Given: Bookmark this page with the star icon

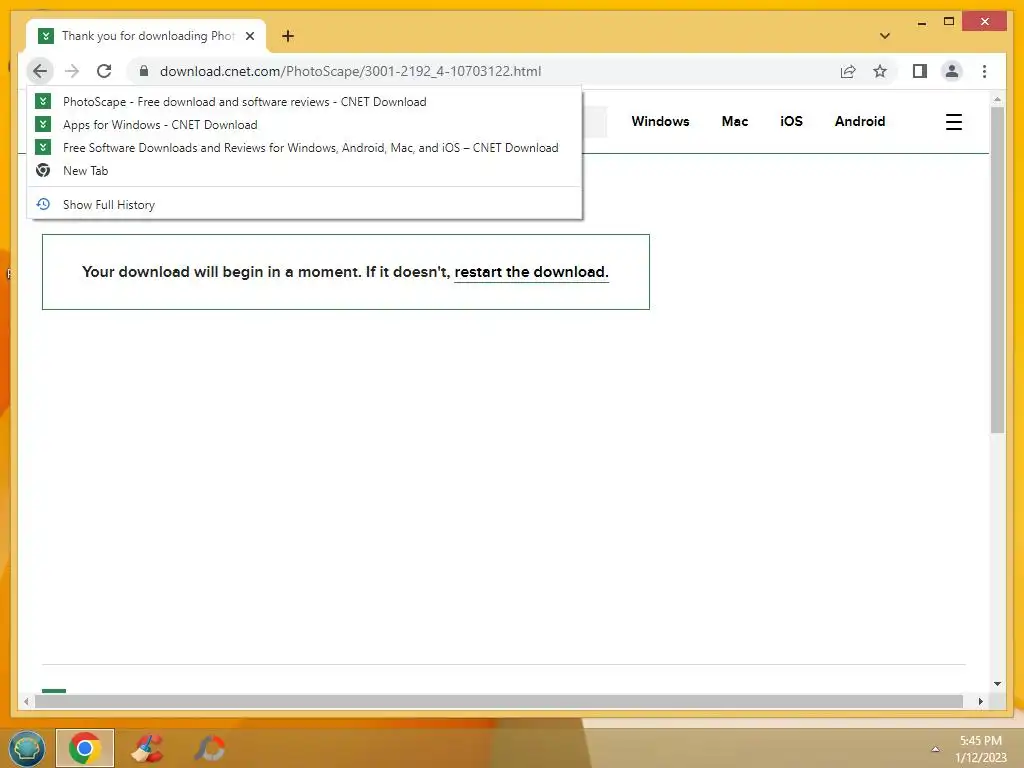Looking at the screenshot, I should (880, 71).
